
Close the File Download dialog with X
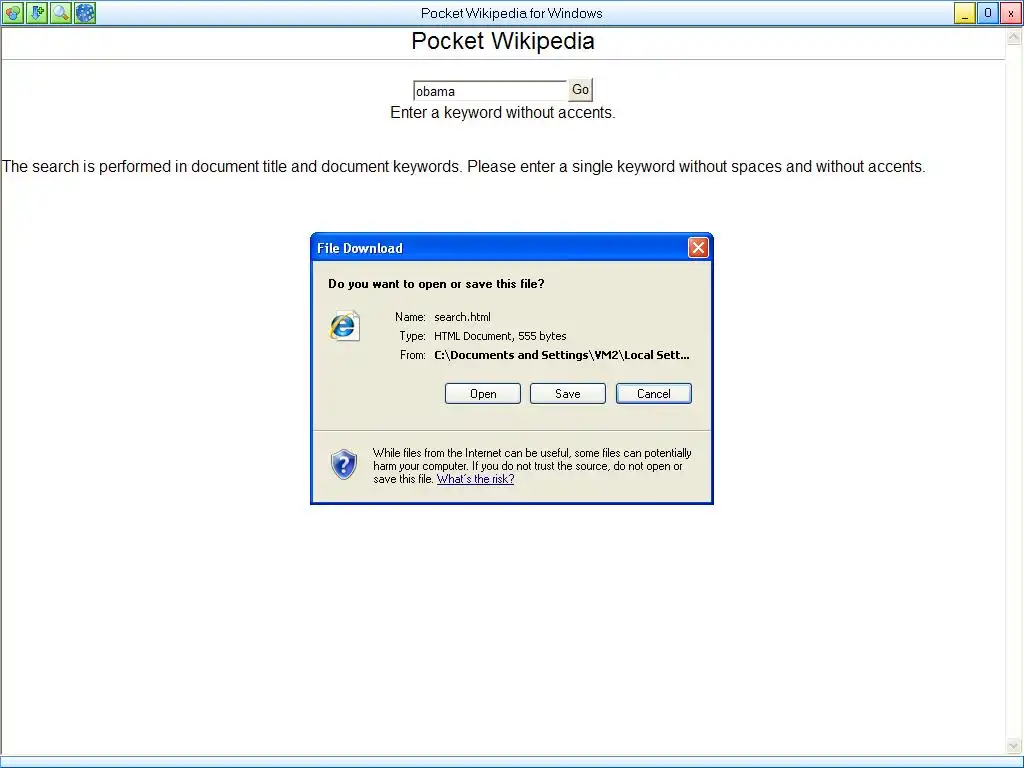[698, 248]
